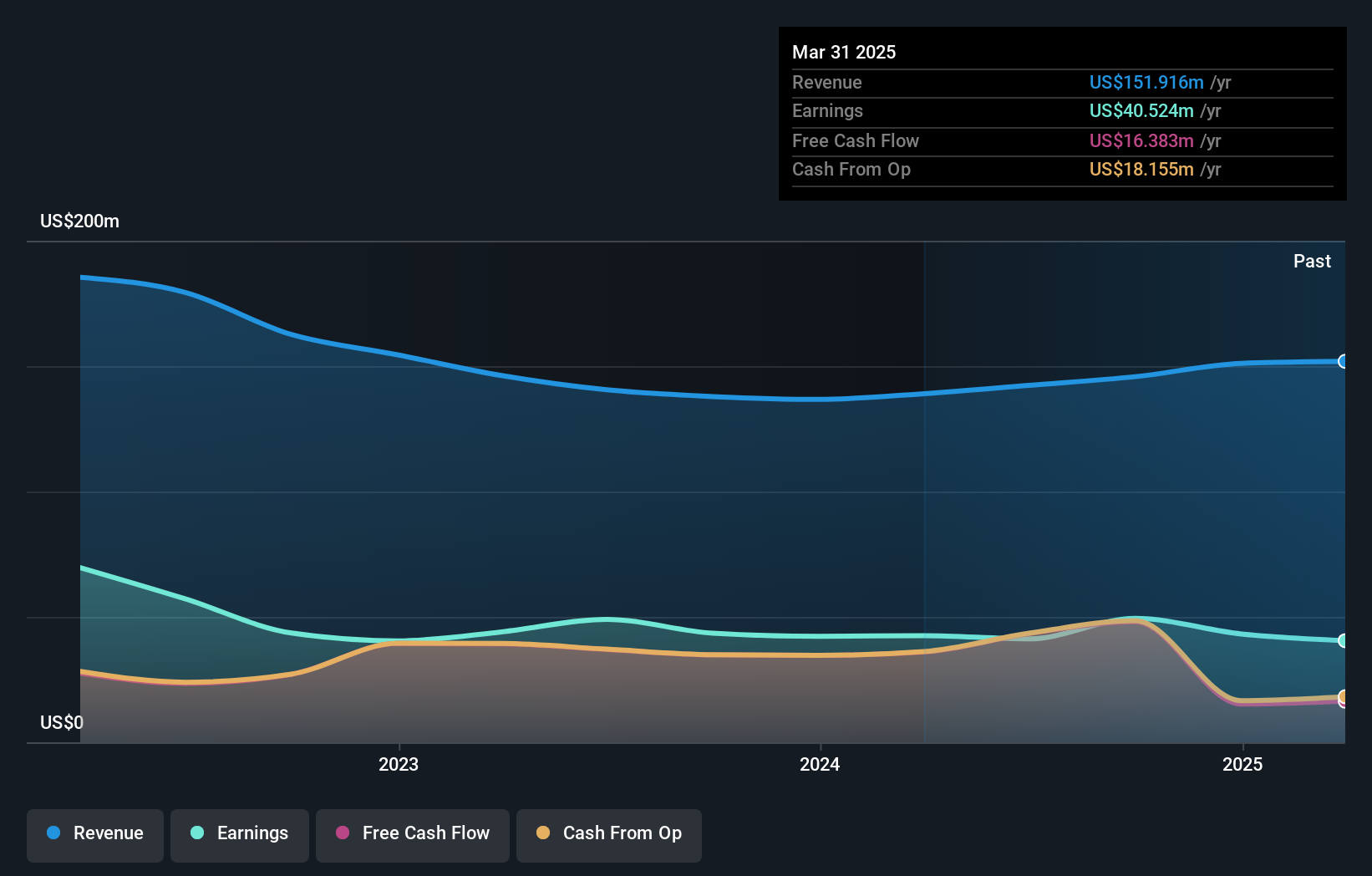Image resolution: width=1372 pixels, height=876 pixels.
Task: Click the Earnings row label in tooltip
Action: point(827,110)
